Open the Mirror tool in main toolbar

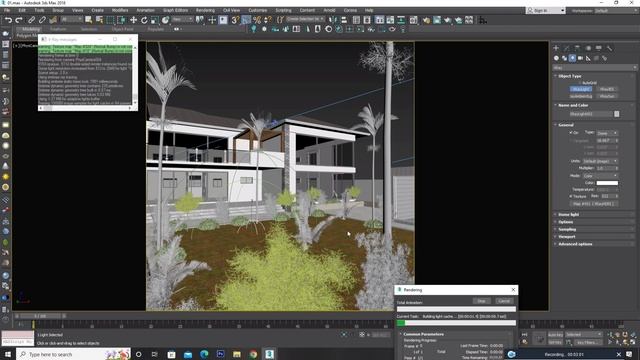click(333, 20)
